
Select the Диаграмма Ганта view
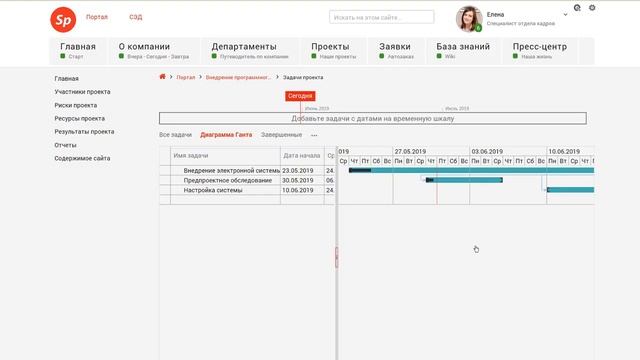(226, 135)
